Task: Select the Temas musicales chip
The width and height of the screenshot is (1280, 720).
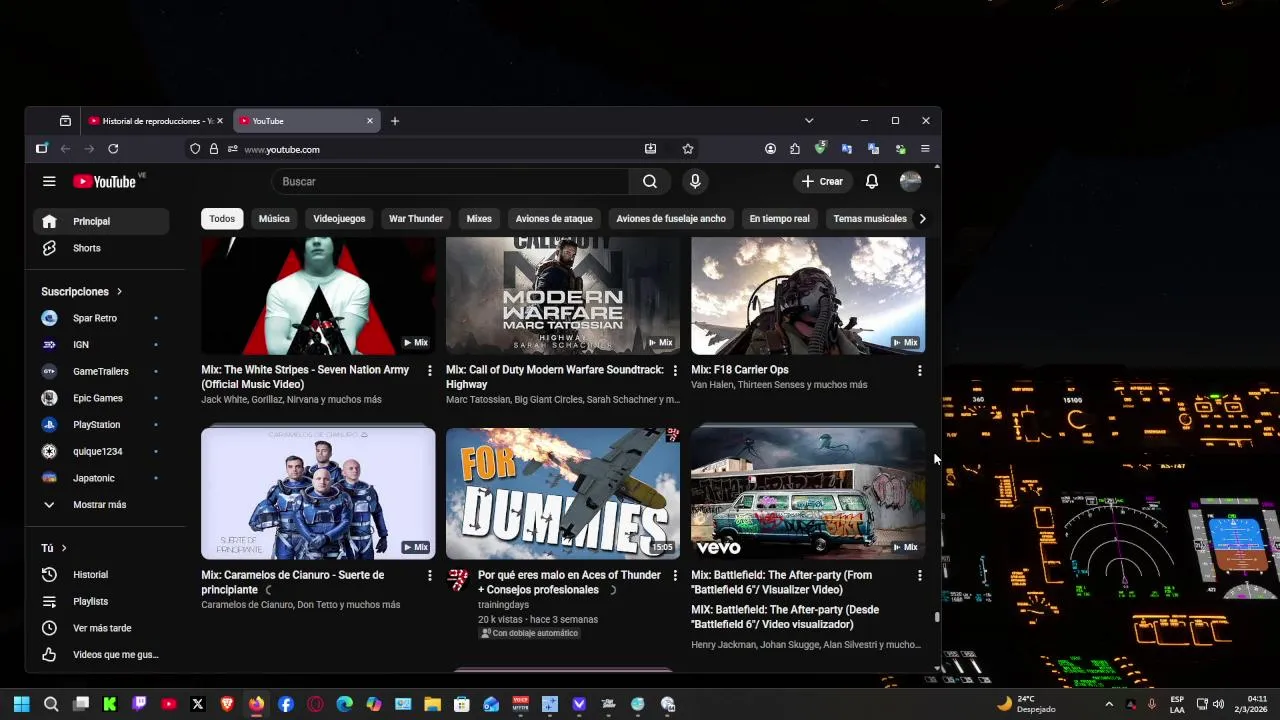Action: tap(870, 219)
